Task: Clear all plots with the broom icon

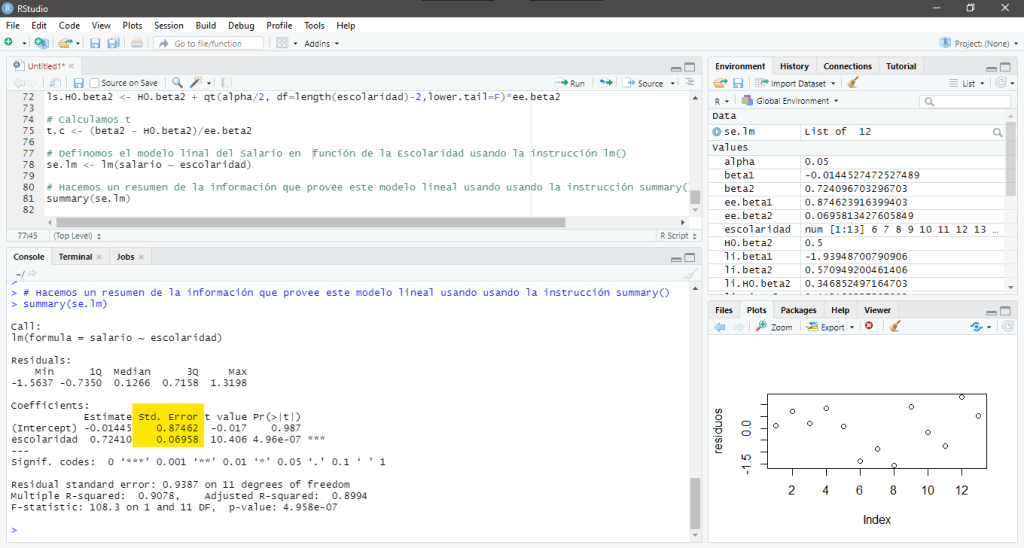Action: [895, 327]
